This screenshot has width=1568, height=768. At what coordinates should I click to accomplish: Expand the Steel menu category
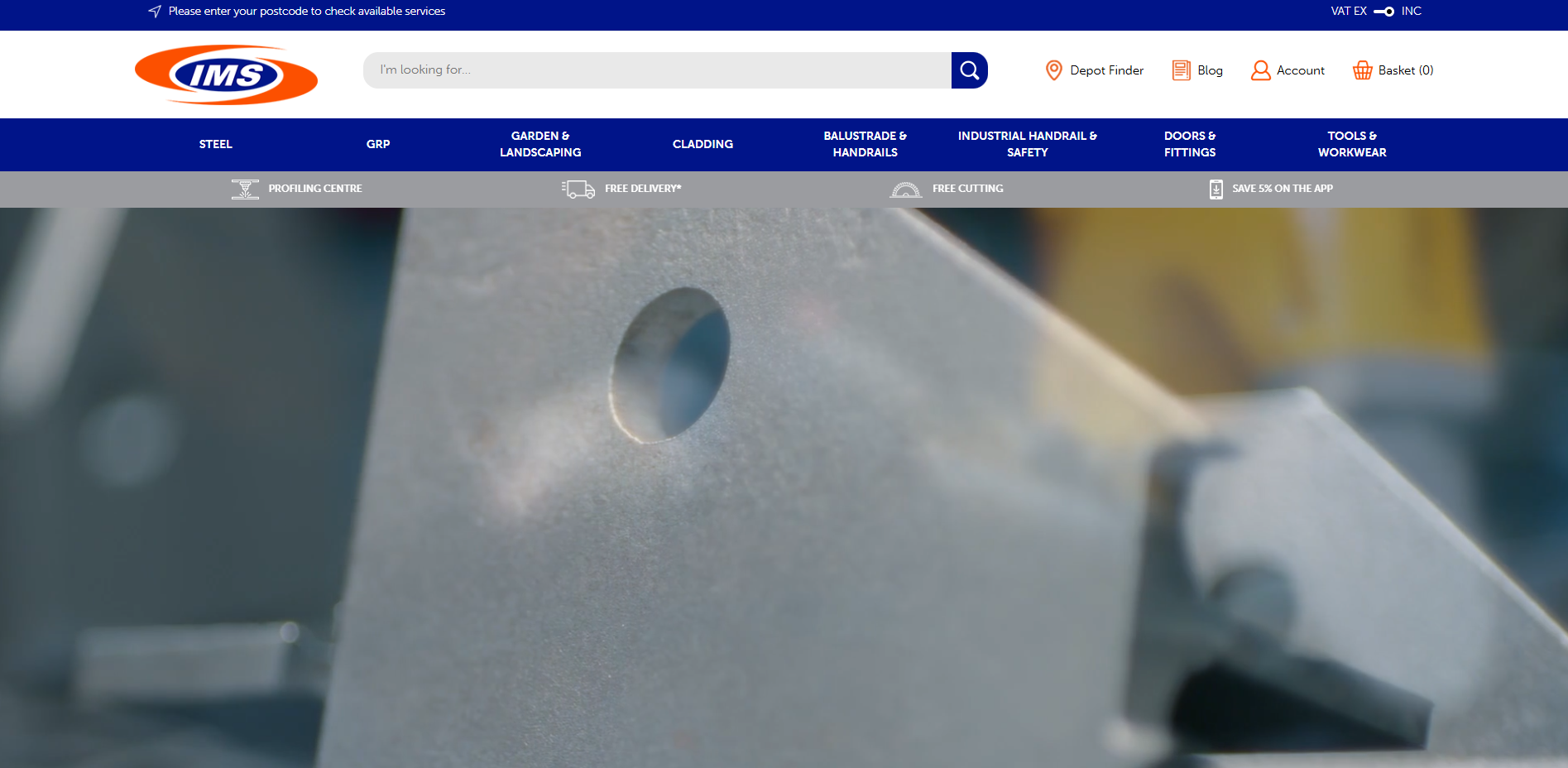click(x=215, y=144)
